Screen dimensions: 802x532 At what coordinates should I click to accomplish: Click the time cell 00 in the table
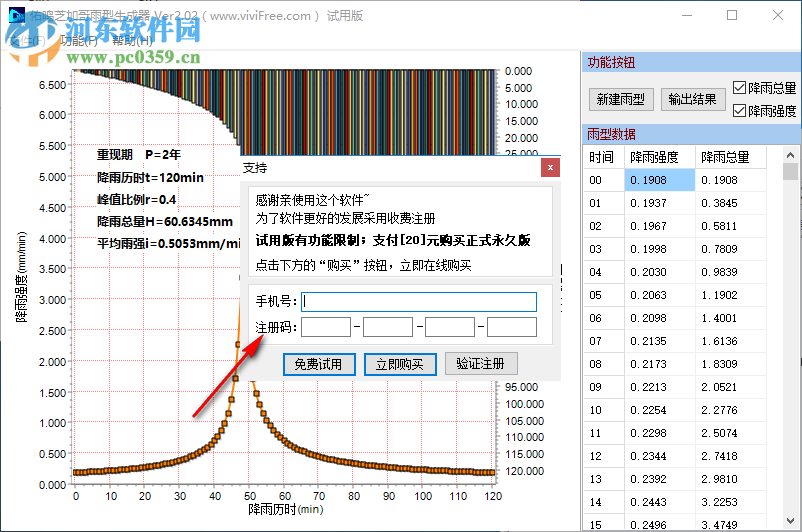[604, 180]
